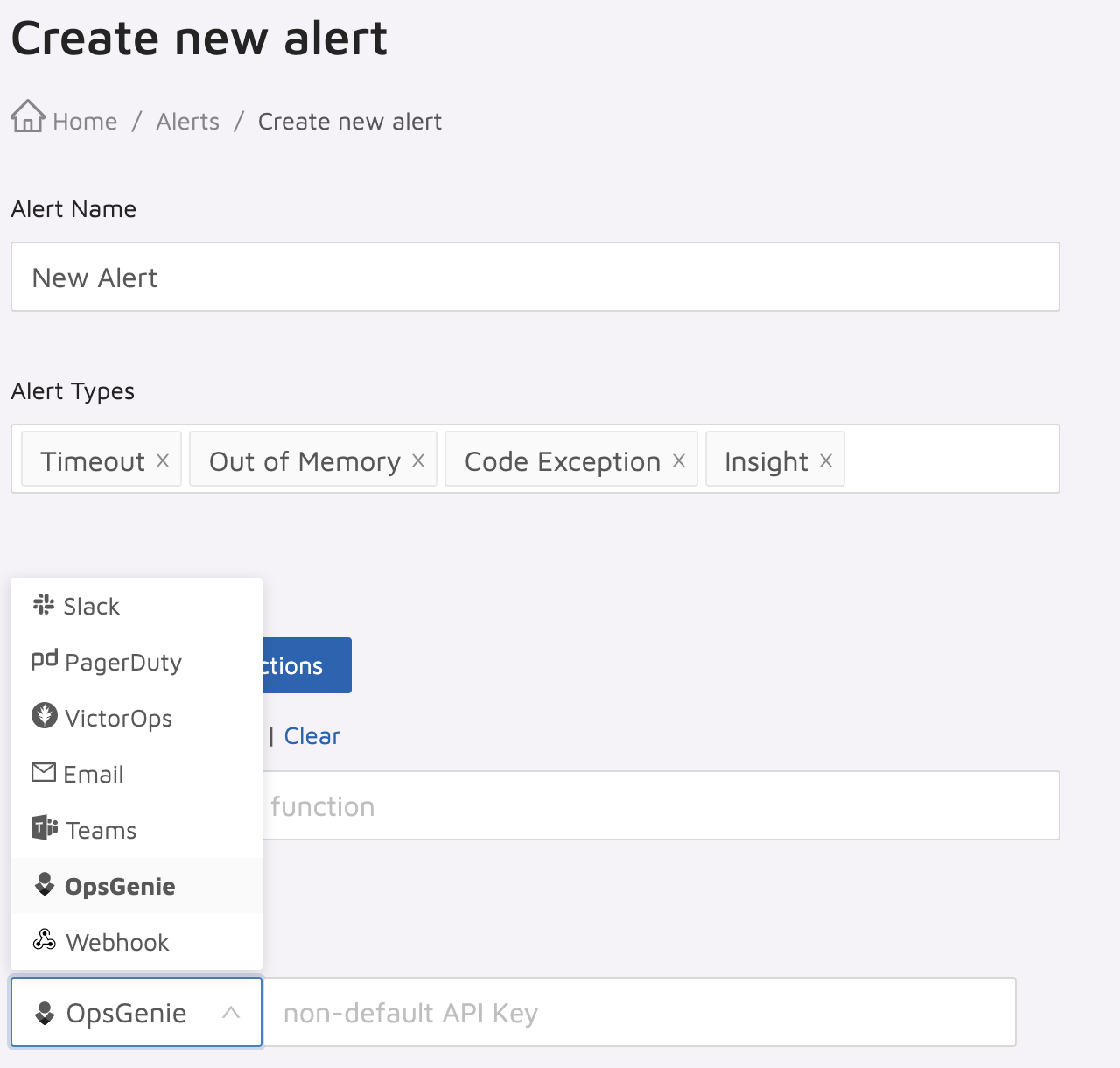
Task: Collapse the OpsGenie dropdown with chevron
Action: point(231,1013)
